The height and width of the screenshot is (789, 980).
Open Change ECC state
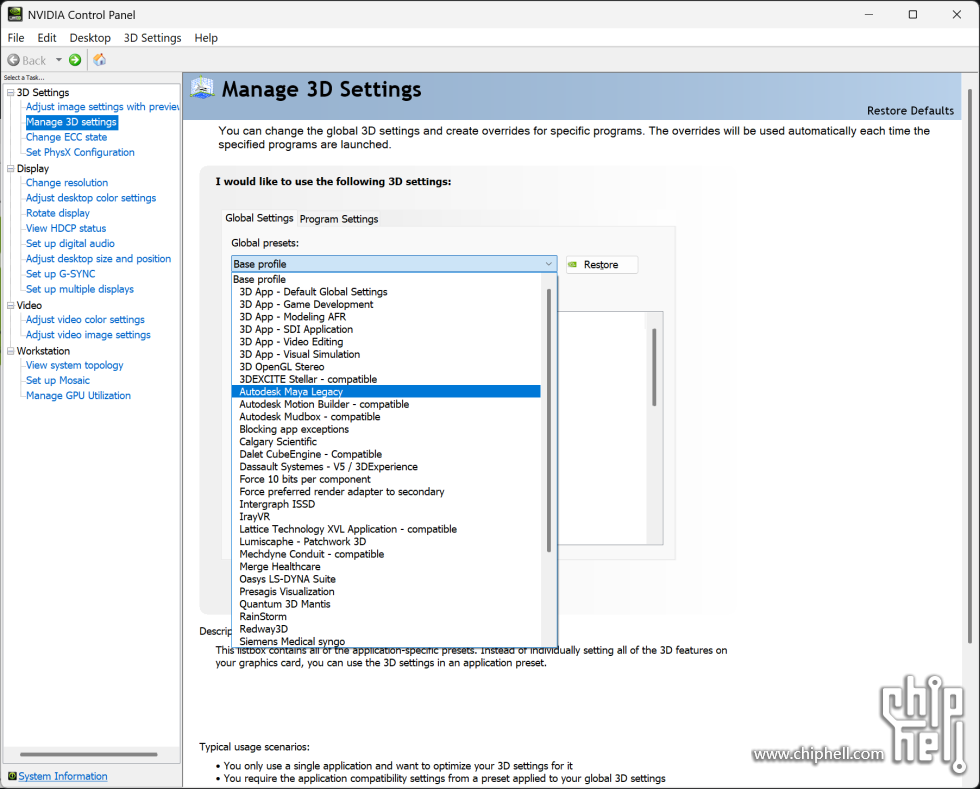tap(66, 137)
